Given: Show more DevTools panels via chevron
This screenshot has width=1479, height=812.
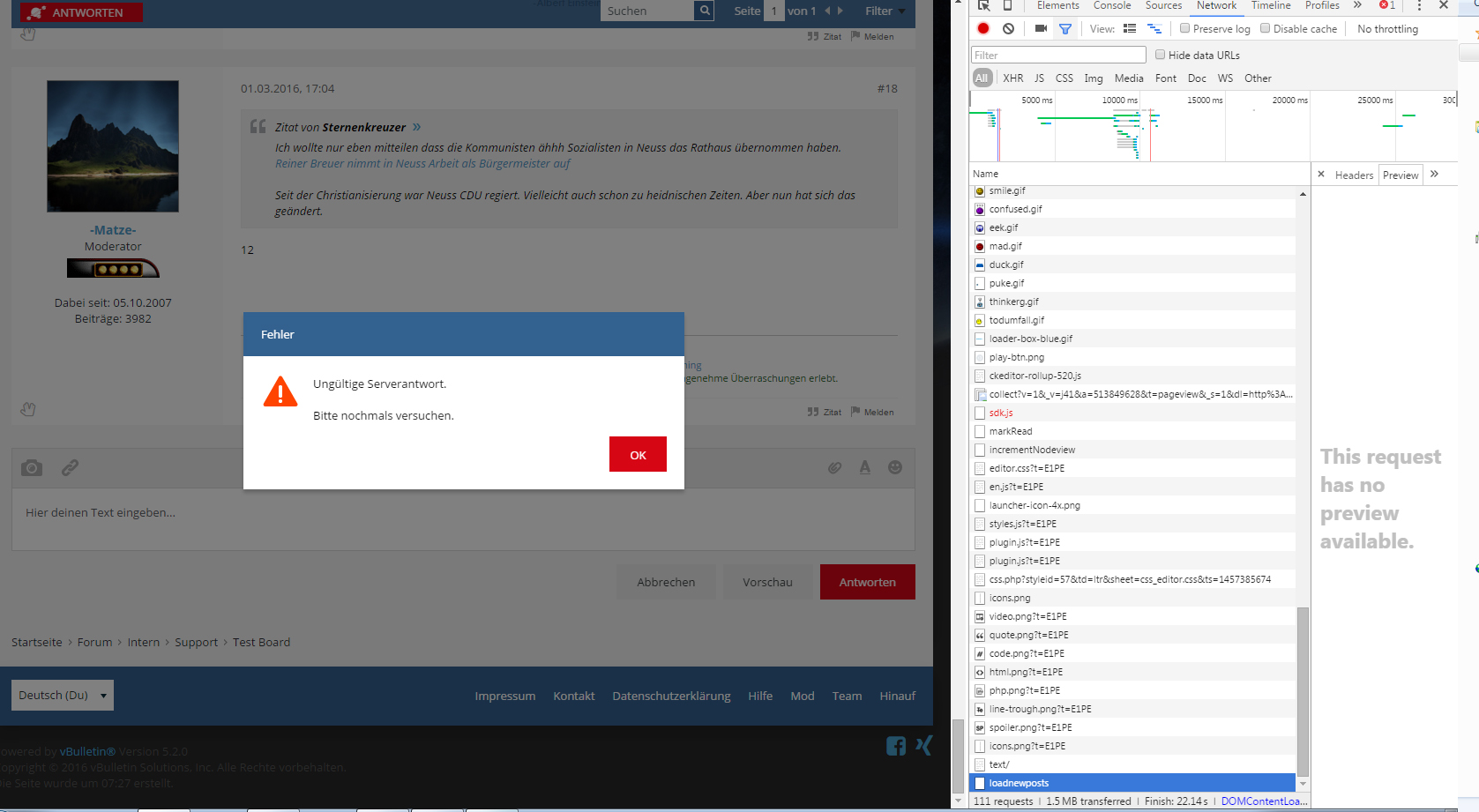Looking at the screenshot, I should 1357,5.
